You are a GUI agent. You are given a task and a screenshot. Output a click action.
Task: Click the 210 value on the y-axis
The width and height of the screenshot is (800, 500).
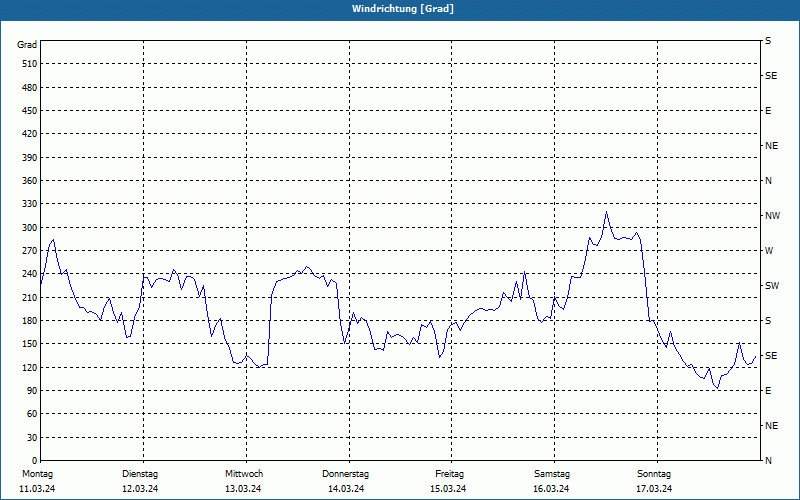pyautogui.click(x=30, y=297)
